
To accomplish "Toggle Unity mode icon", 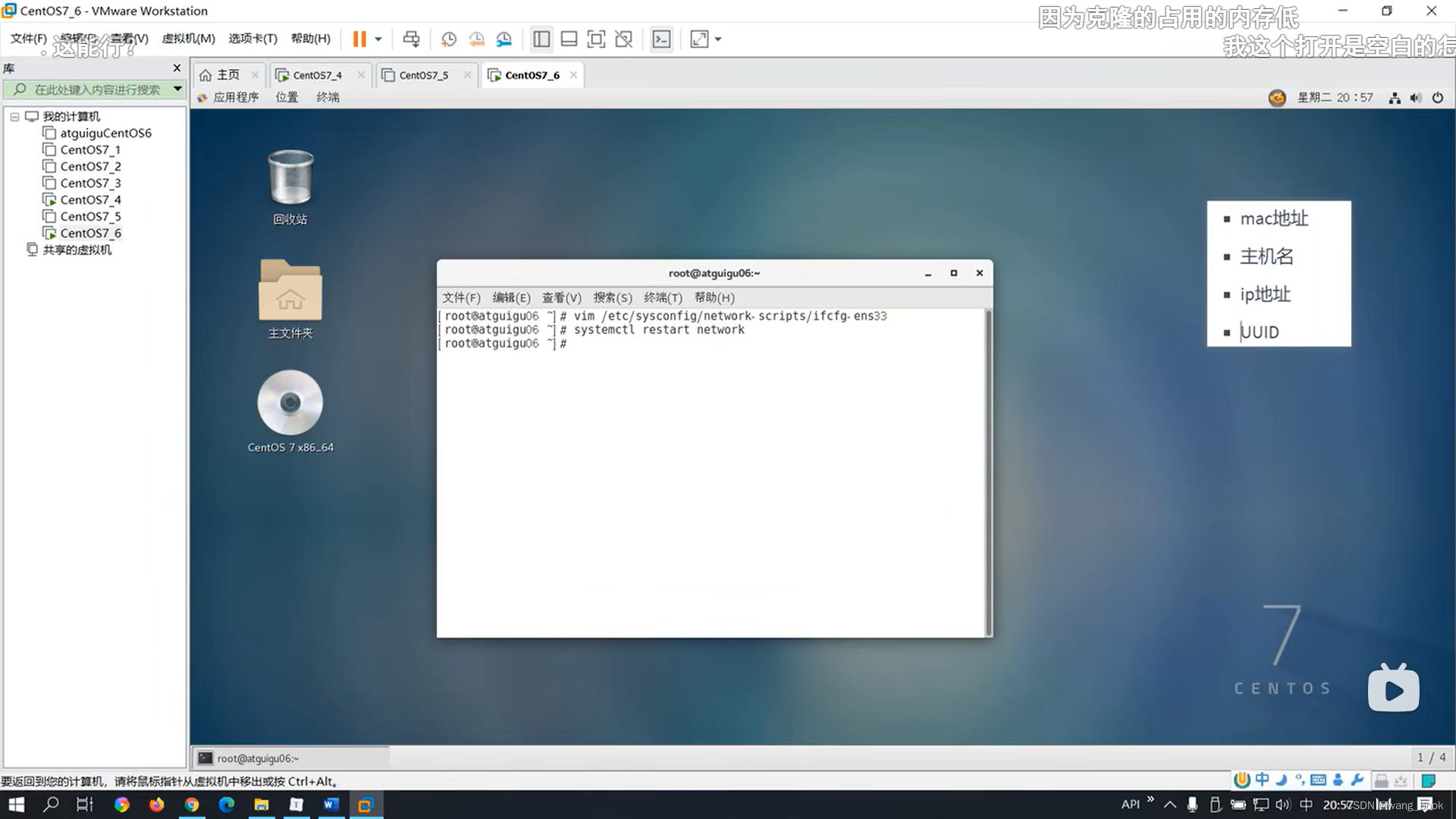I will 623,39.
